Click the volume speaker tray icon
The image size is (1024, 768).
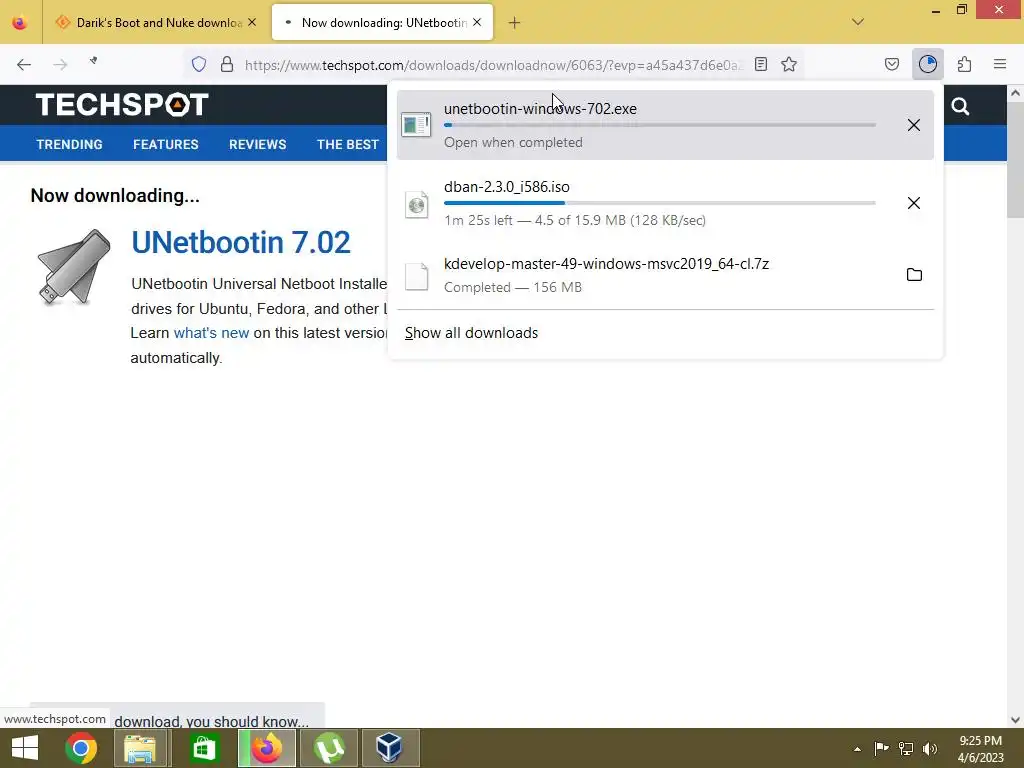930,748
